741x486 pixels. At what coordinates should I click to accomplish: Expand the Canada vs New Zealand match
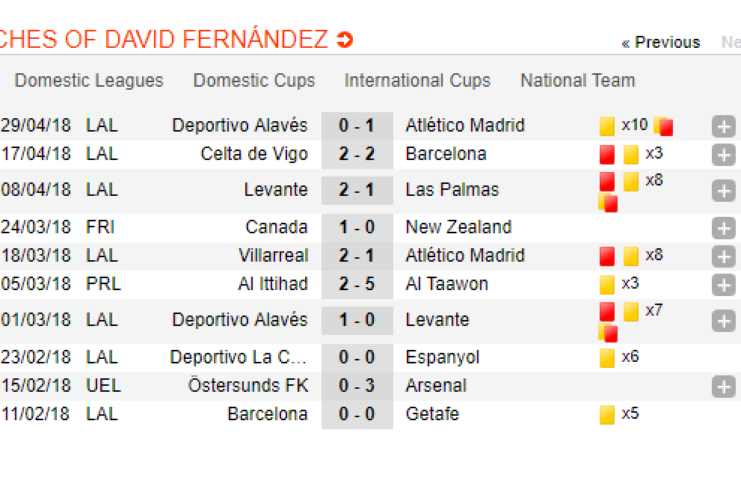click(724, 228)
